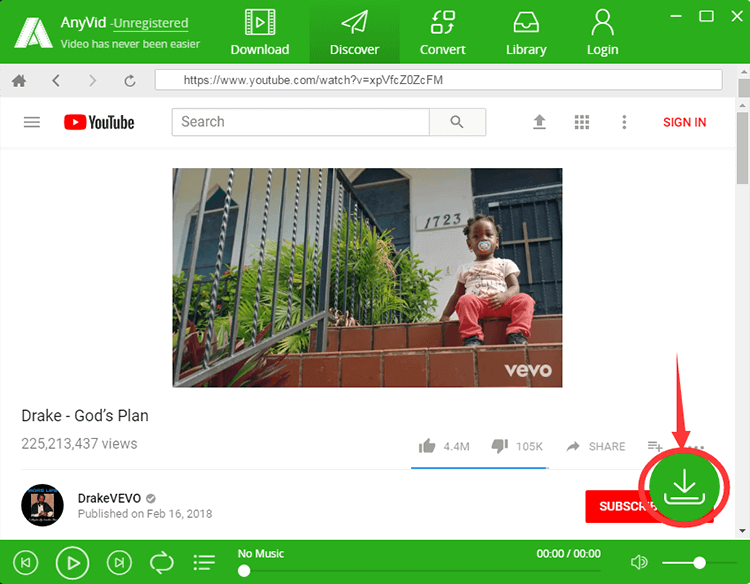Click the add to playlist icon
Image resolution: width=750 pixels, height=584 pixels.
coord(655,446)
